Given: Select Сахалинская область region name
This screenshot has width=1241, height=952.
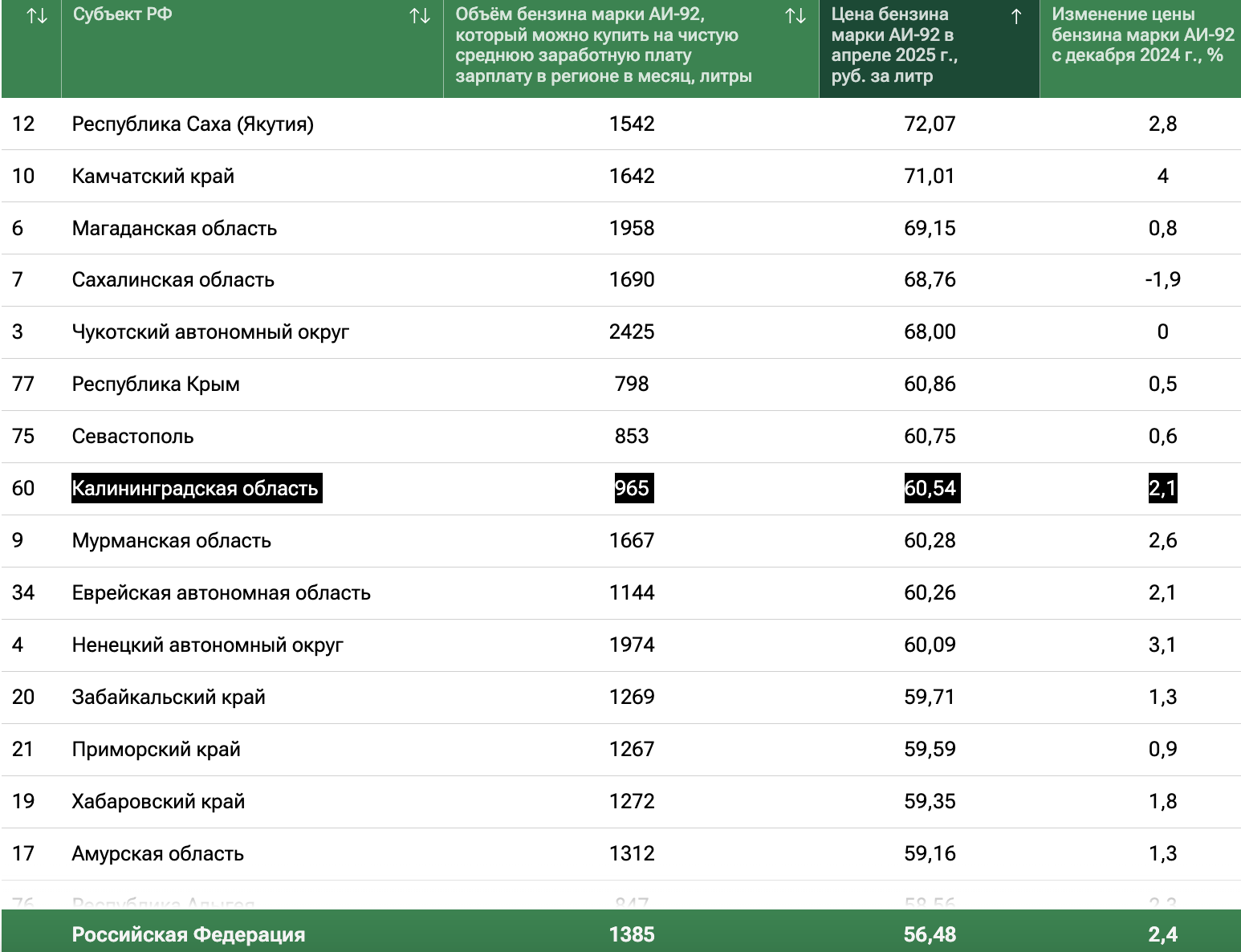Looking at the screenshot, I should (173, 280).
